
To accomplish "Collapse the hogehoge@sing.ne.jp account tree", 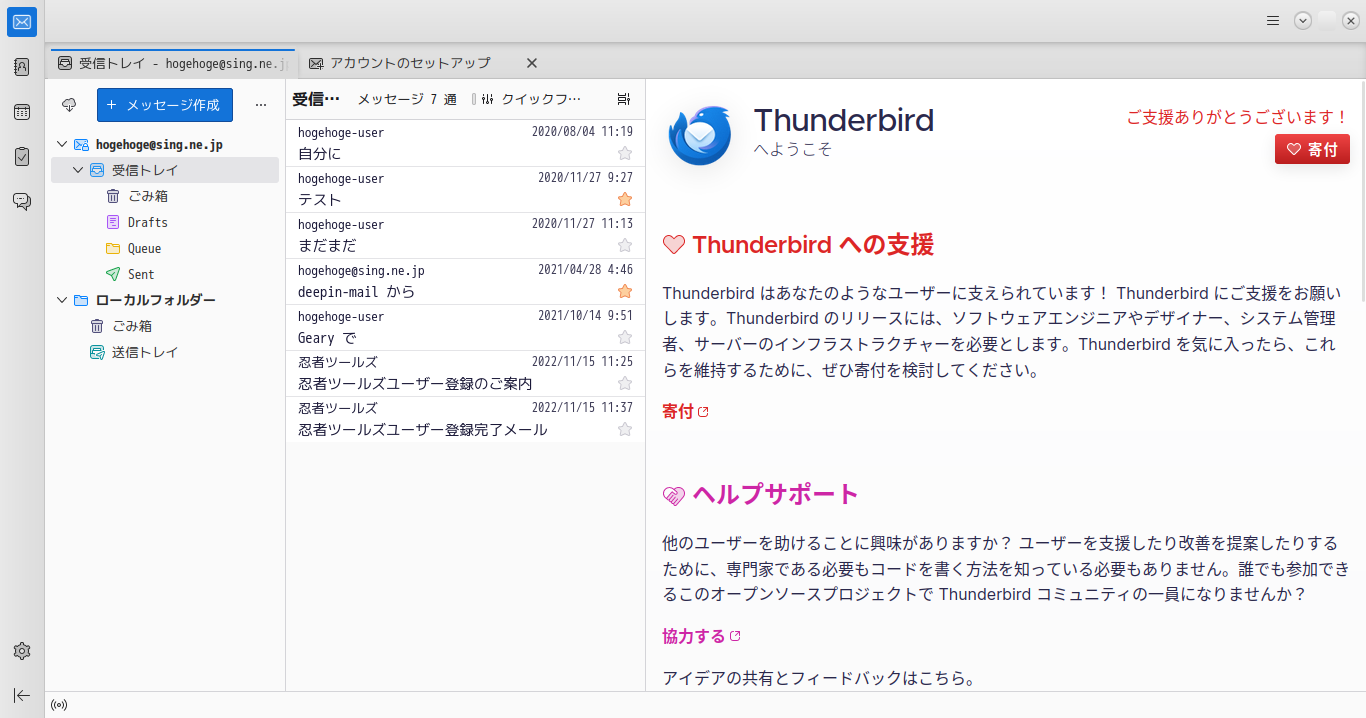I will click(x=62, y=145).
